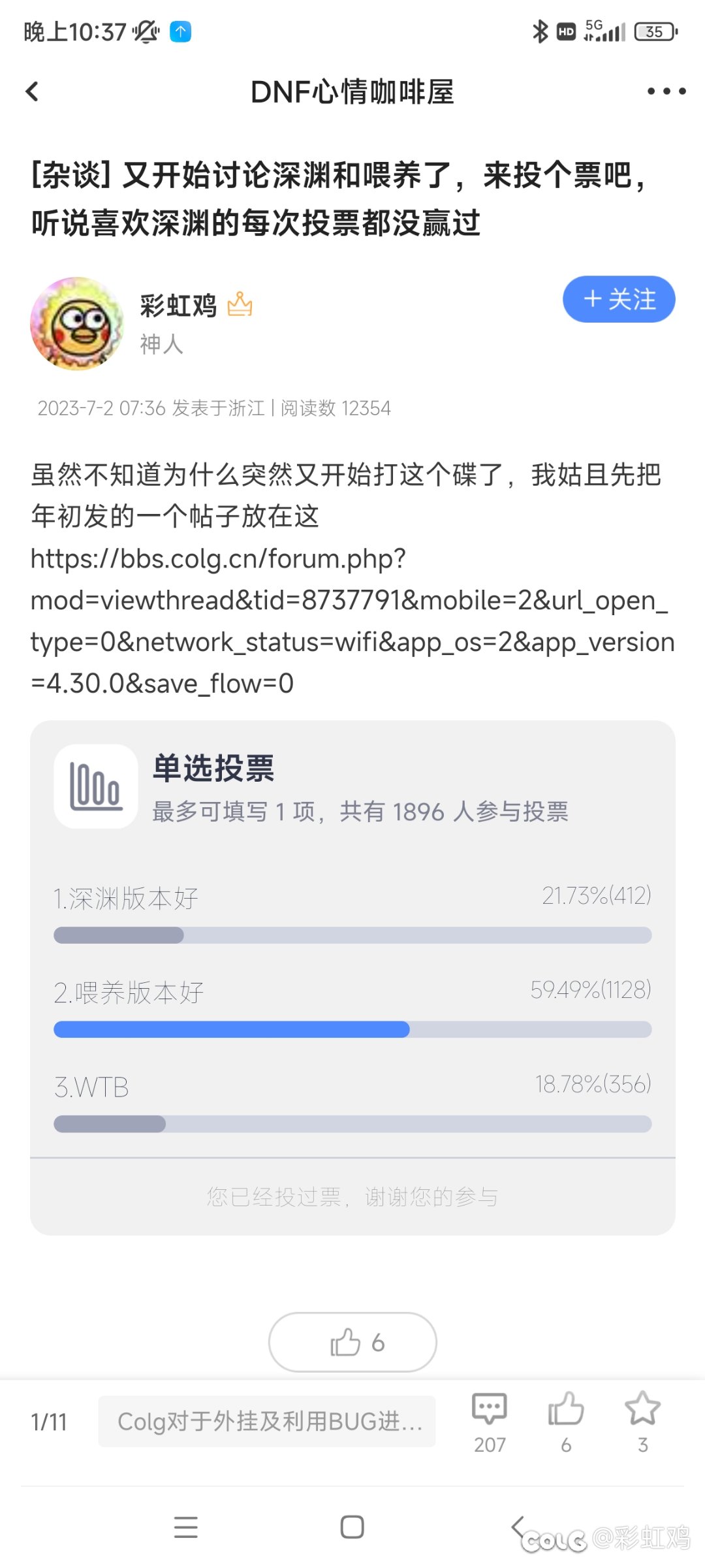Favorite the post with star icon
This screenshot has width=705, height=1568.
pyautogui.click(x=643, y=1422)
